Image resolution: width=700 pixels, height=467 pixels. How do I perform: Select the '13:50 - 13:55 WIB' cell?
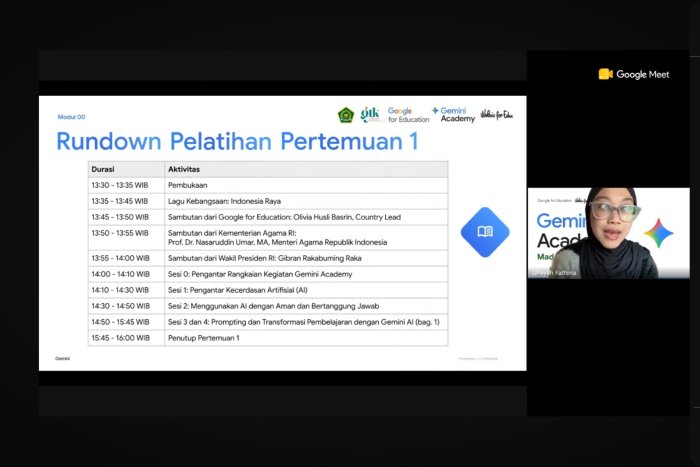[126, 238]
